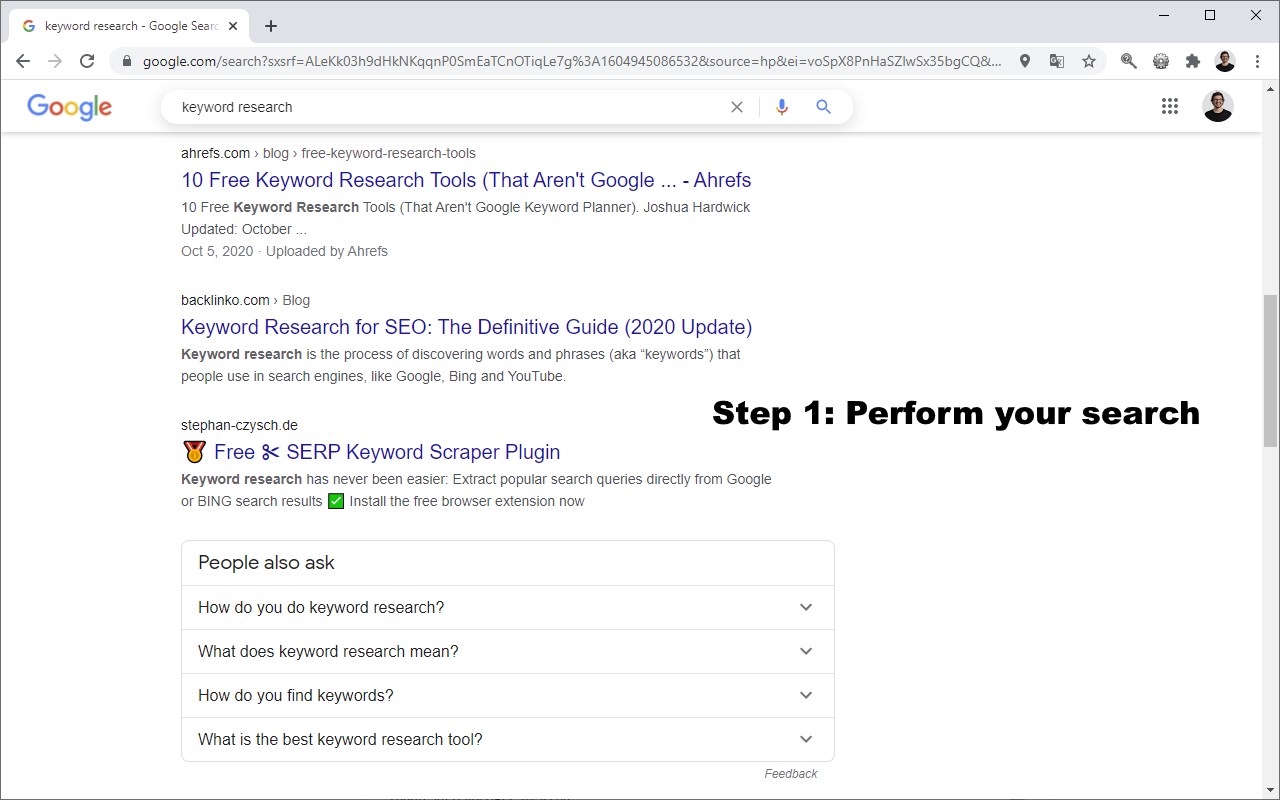Screen dimensions: 1280x800
Task: Click the browser address bar URL
Action: (x=572, y=61)
